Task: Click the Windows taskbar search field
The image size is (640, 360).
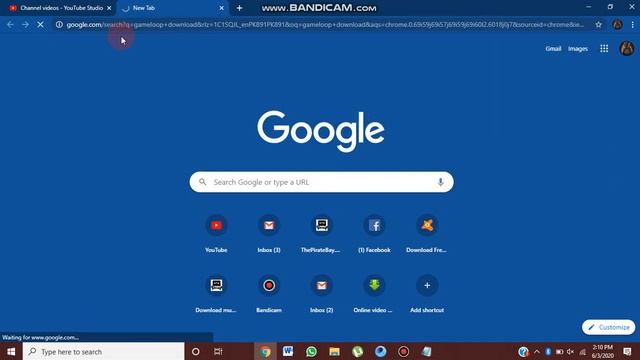Action: tap(104, 351)
